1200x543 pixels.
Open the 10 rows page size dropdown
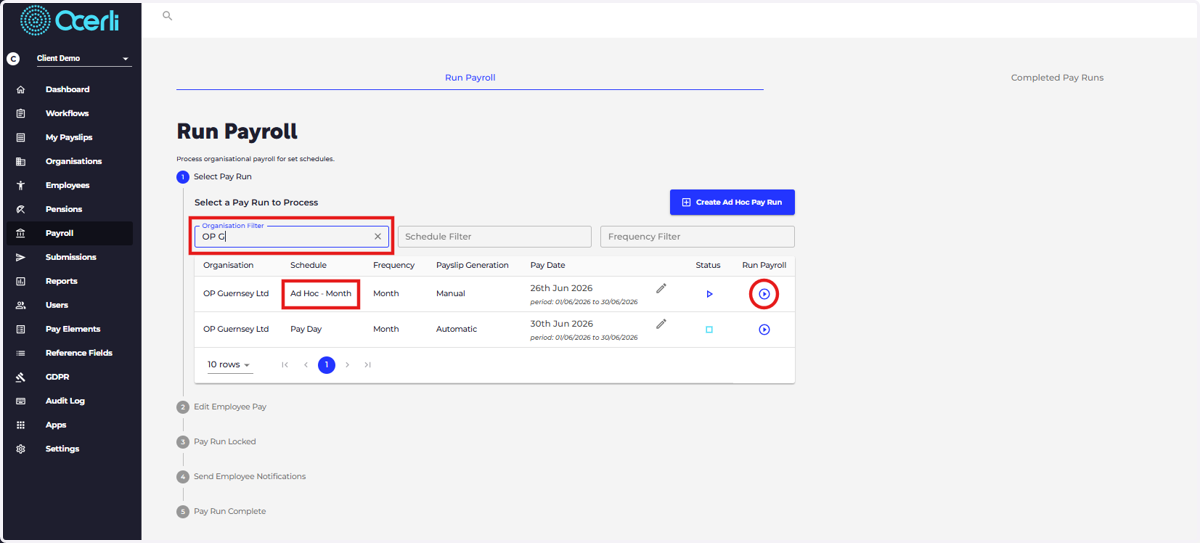(230, 365)
